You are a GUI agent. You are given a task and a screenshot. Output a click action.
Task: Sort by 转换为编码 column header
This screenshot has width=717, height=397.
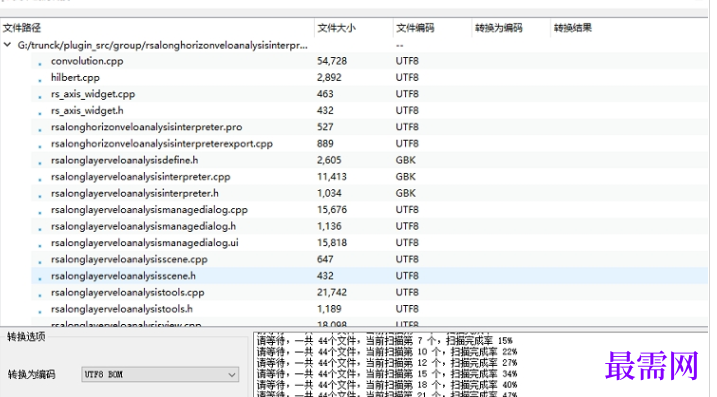pos(511,28)
